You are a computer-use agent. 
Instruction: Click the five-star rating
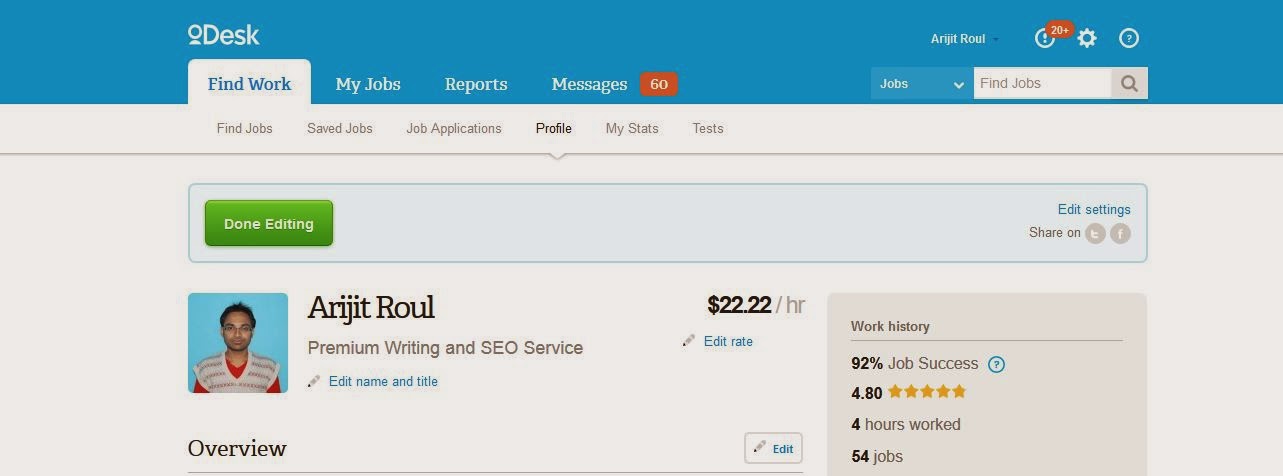coord(927,392)
